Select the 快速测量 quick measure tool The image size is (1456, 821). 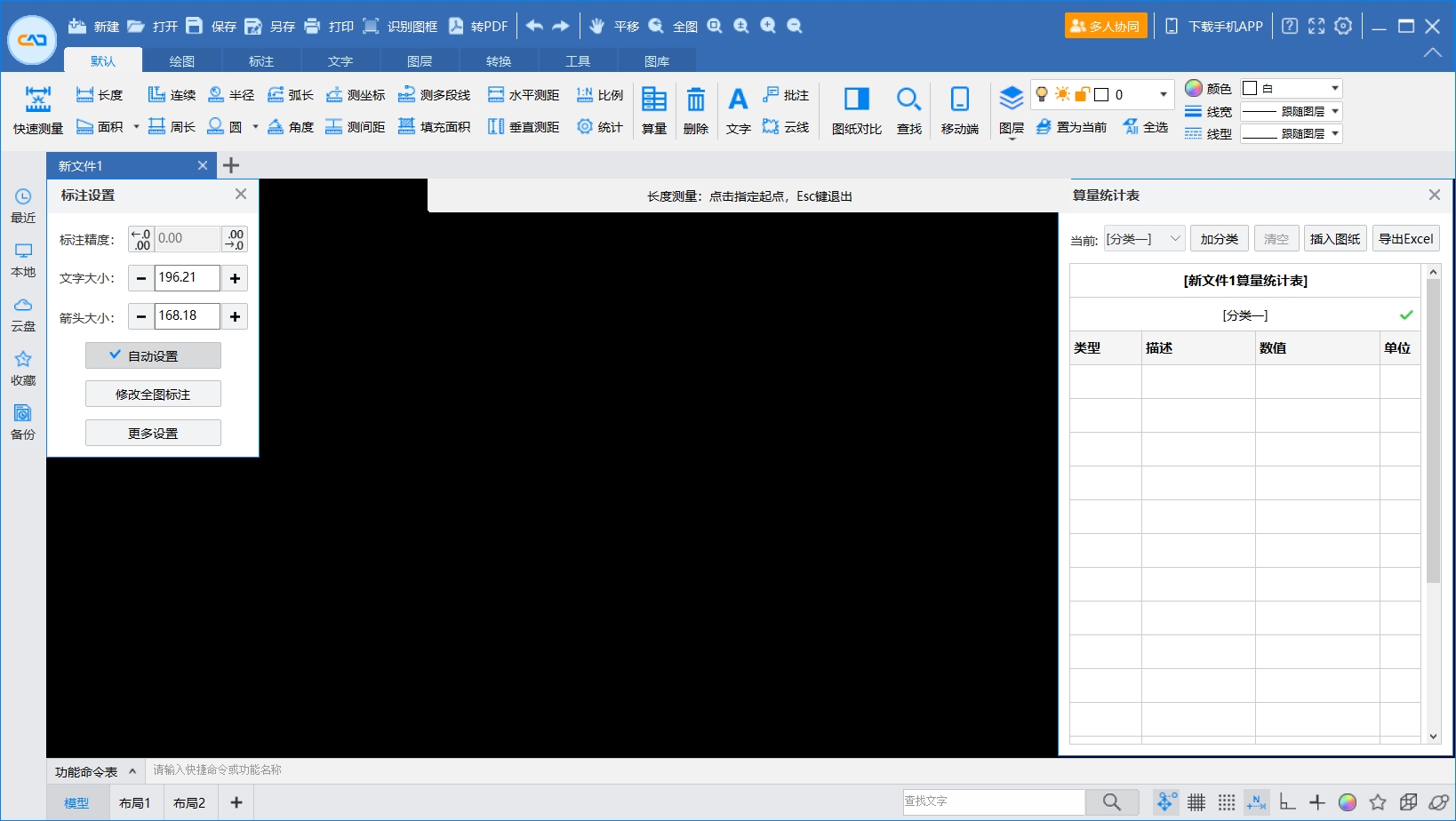38,110
